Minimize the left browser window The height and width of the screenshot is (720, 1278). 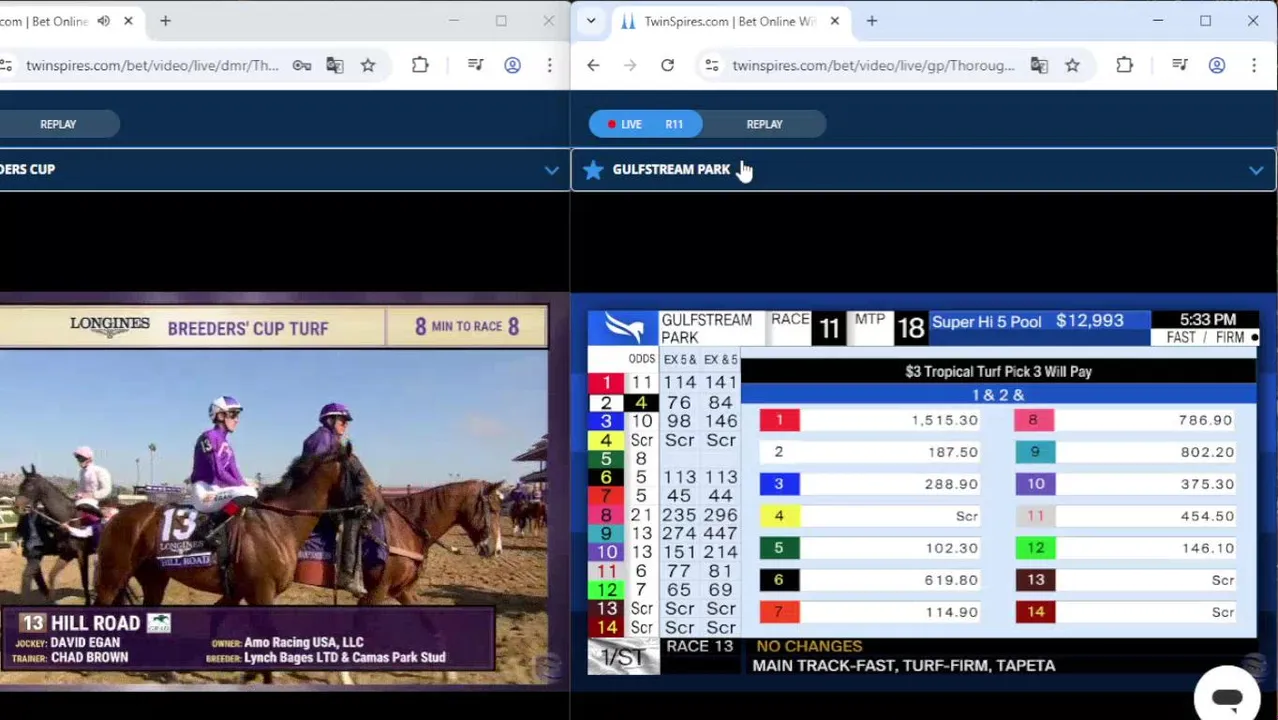(453, 21)
